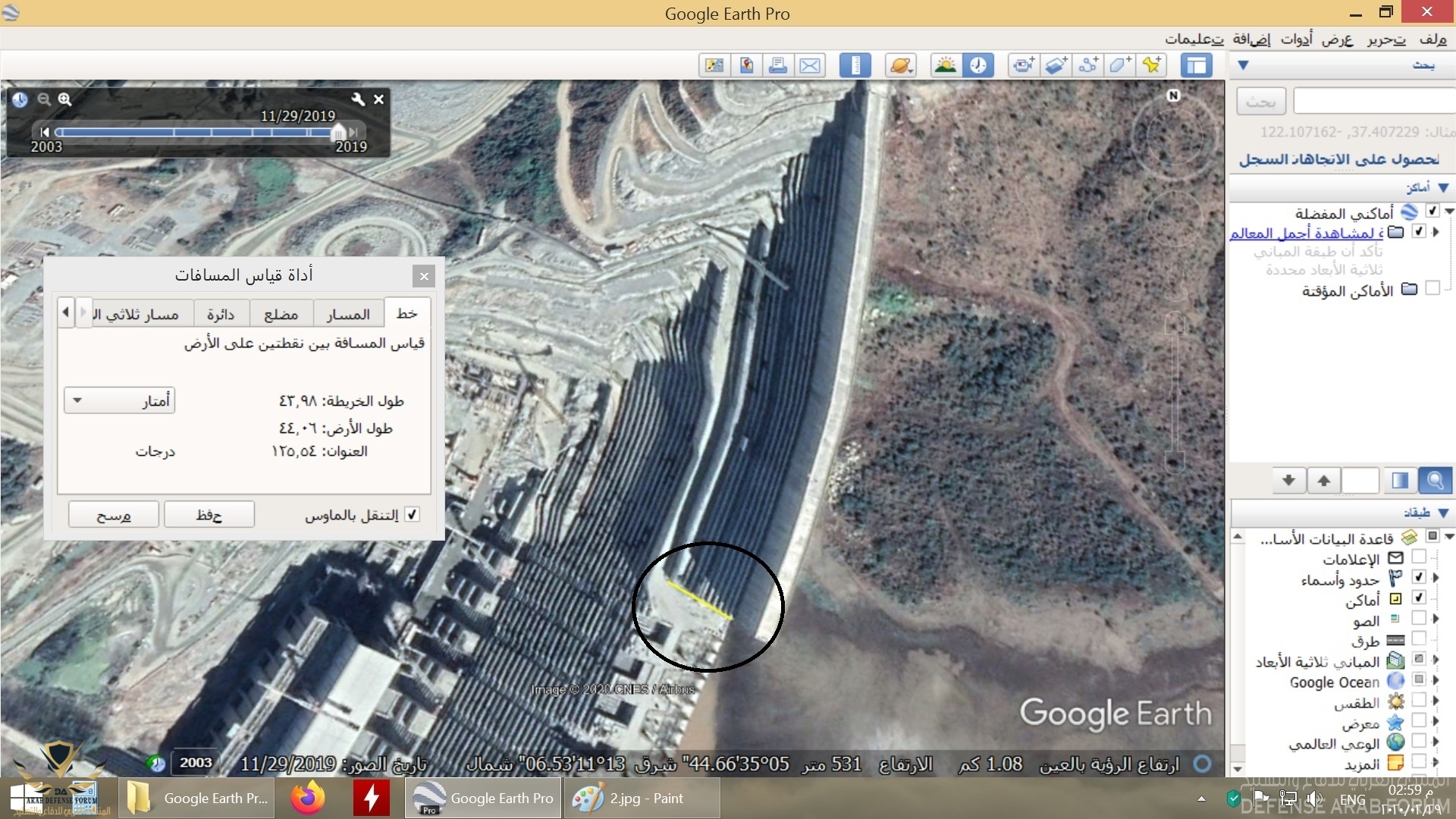Image resolution: width=1456 pixels, height=819 pixels.
Task: Toggle historical imagery clock icon
Action: click(x=978, y=65)
